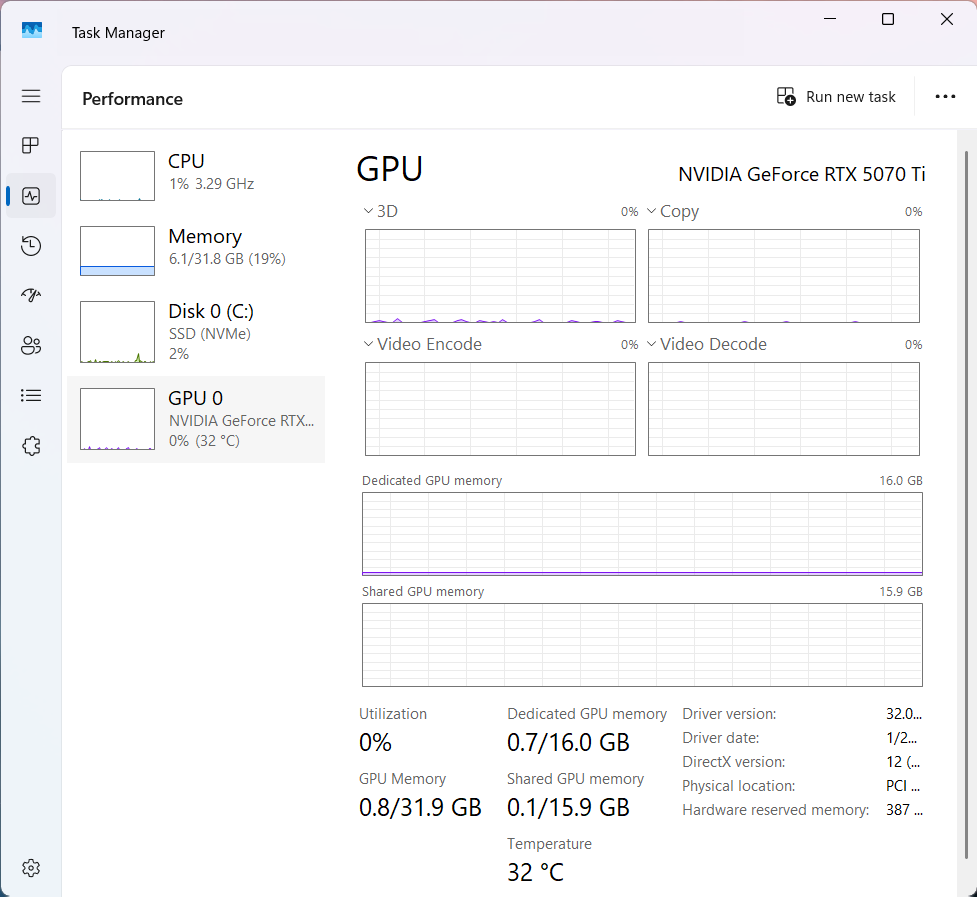This screenshot has width=977, height=897.
Task: Click the 15.9 GB shared memory maximum label
Action: [900, 592]
